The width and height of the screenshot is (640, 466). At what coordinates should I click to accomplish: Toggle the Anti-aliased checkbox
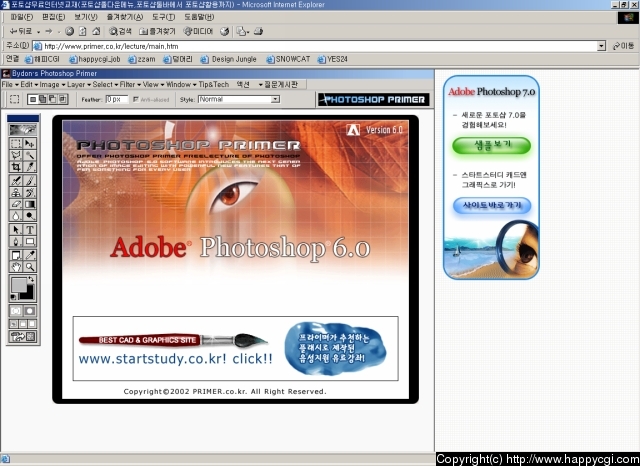click(136, 99)
